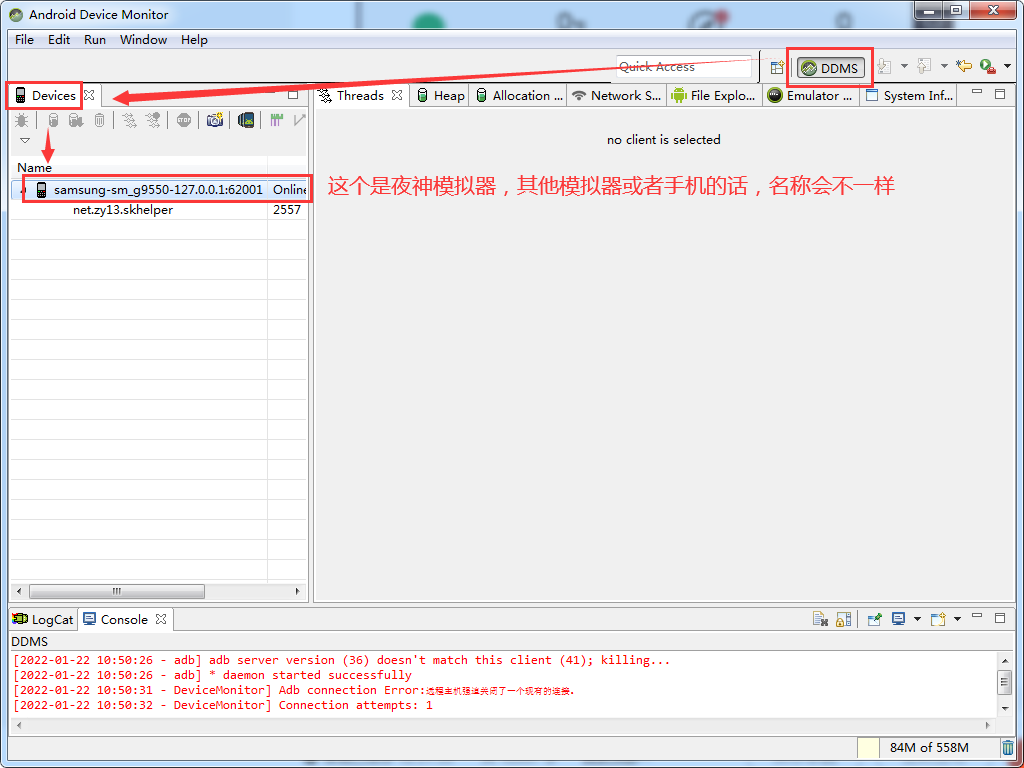Click the Update Heap icon
This screenshot has height=768, width=1024.
pos(54,121)
